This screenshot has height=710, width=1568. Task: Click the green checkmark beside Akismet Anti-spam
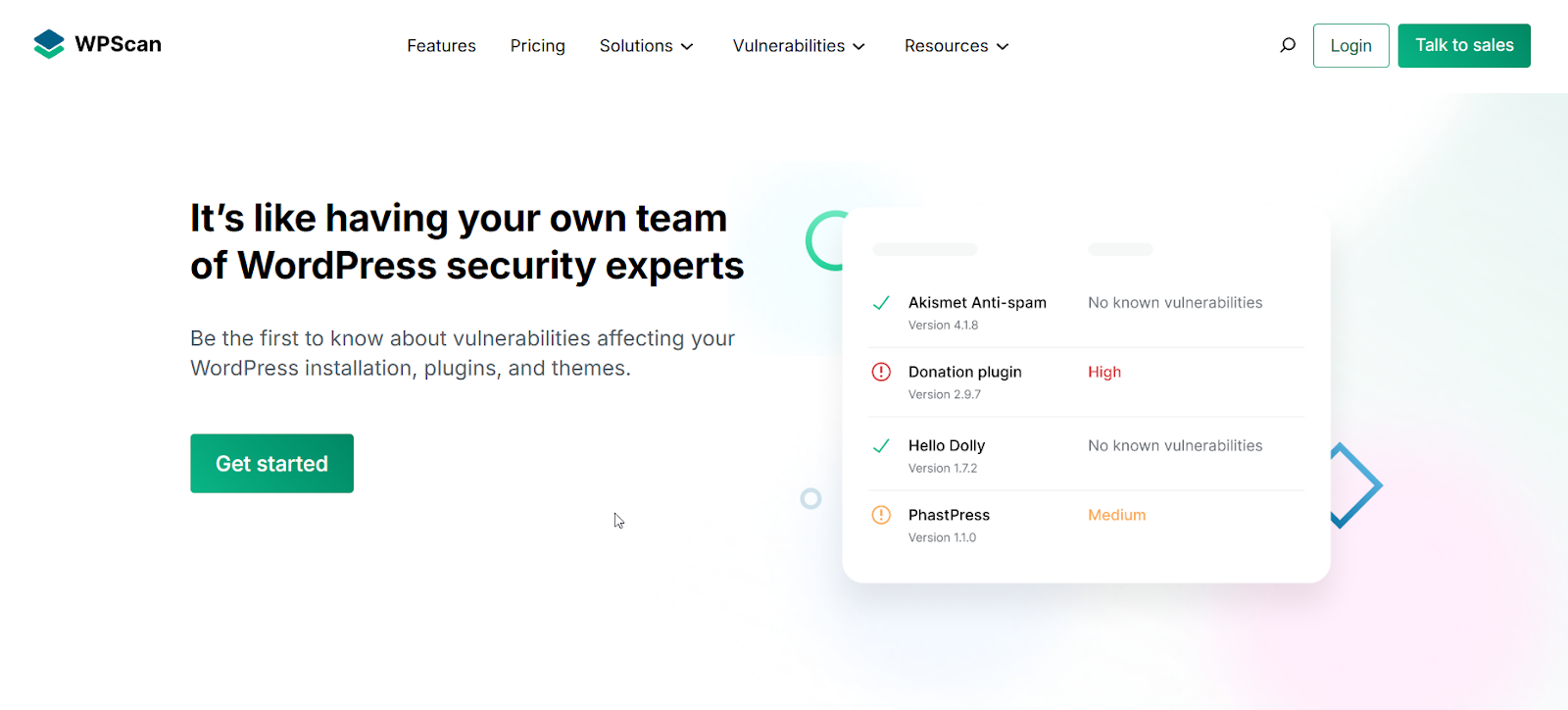pyautogui.click(x=881, y=303)
